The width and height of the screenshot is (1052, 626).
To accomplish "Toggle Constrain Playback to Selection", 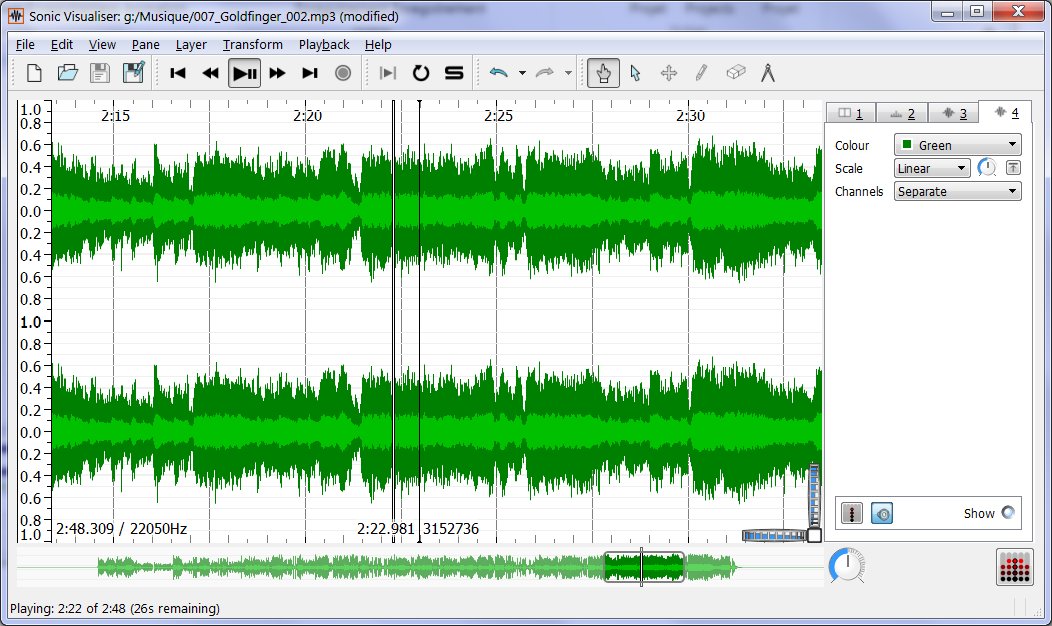I will point(388,73).
